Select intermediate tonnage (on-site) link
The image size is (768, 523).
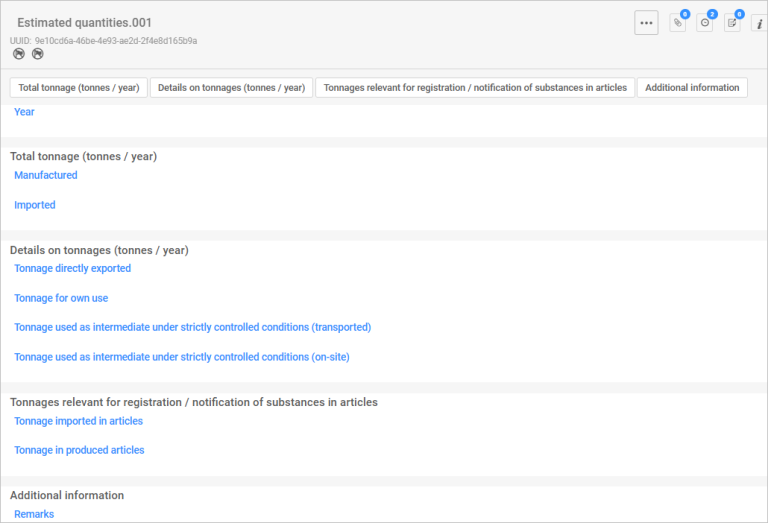tap(182, 357)
